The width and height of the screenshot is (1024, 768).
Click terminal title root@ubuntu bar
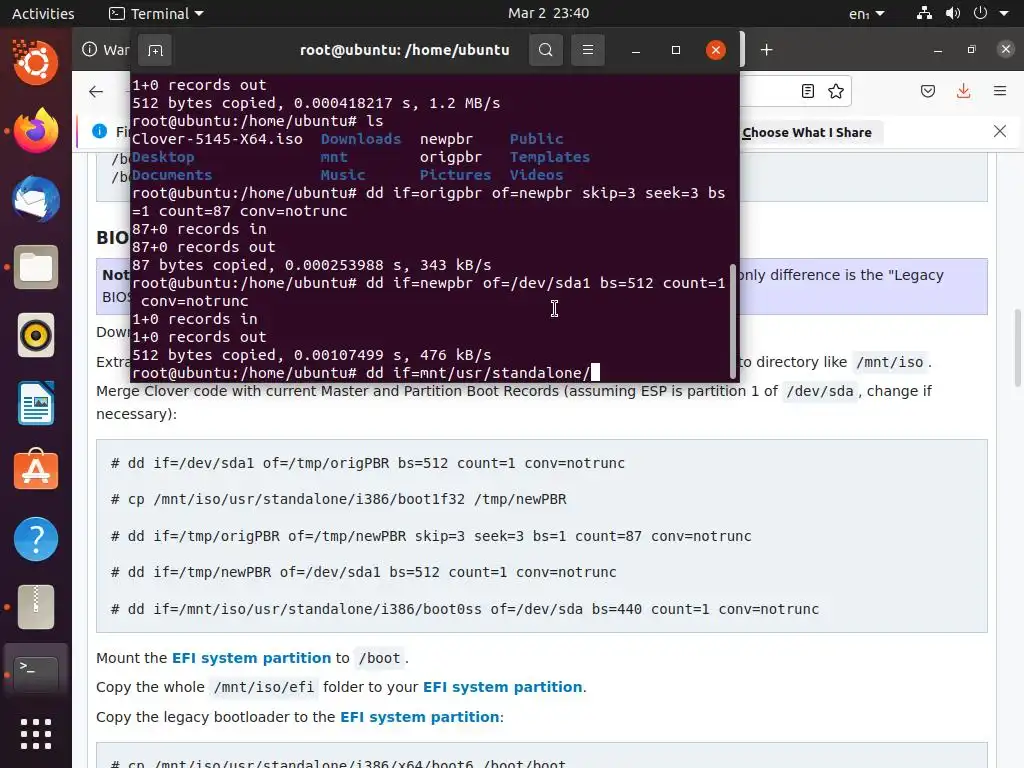coord(404,50)
